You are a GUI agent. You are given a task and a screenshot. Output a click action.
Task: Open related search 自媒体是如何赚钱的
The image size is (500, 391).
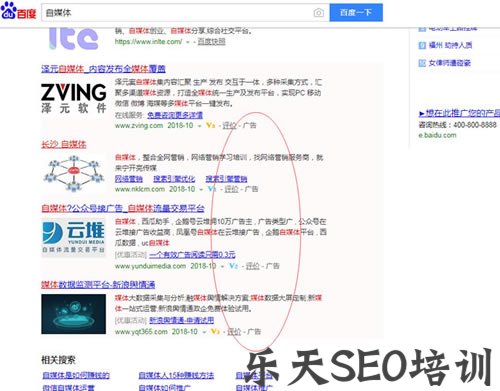(x=76, y=375)
